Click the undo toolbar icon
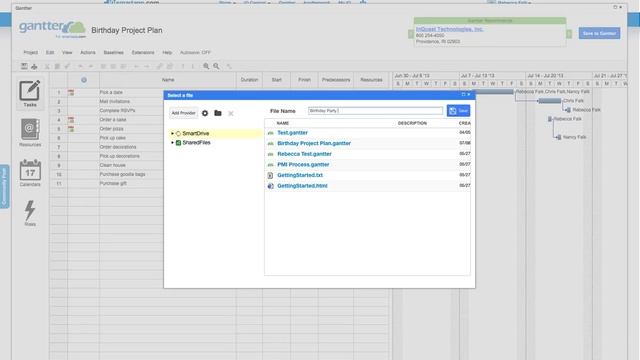 coord(80,66)
